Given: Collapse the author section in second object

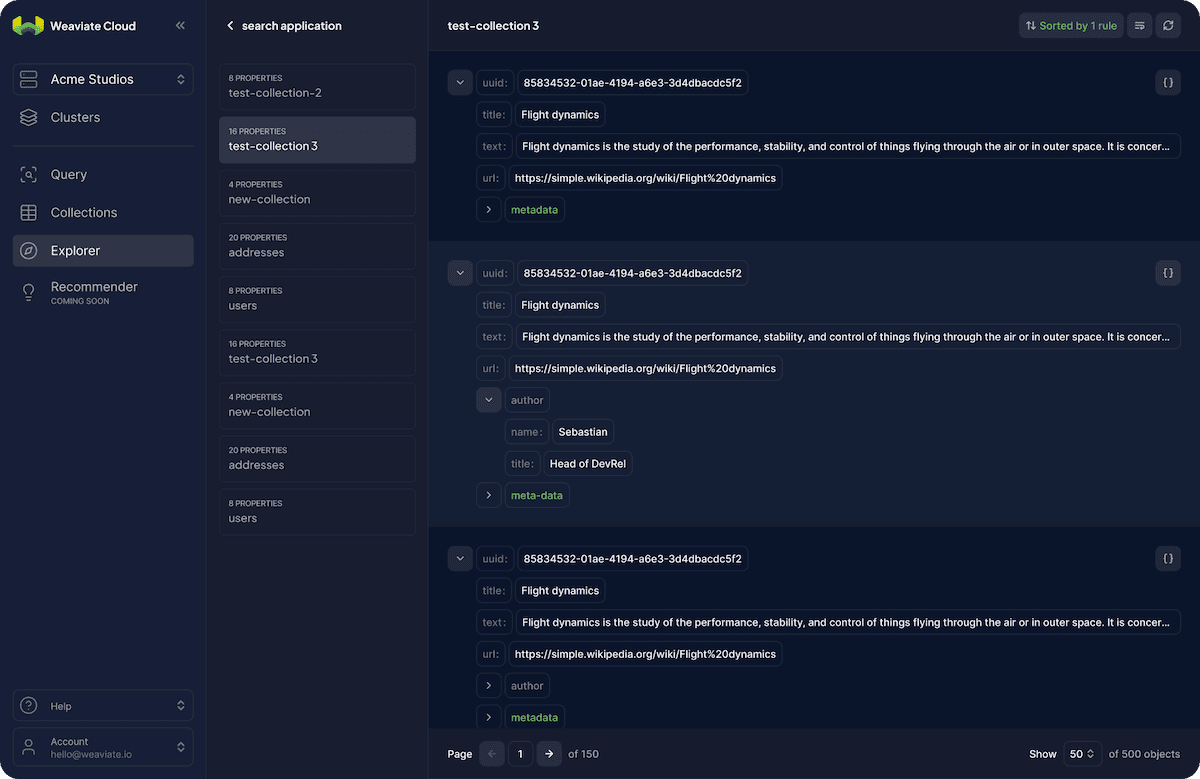Looking at the screenshot, I should (488, 400).
